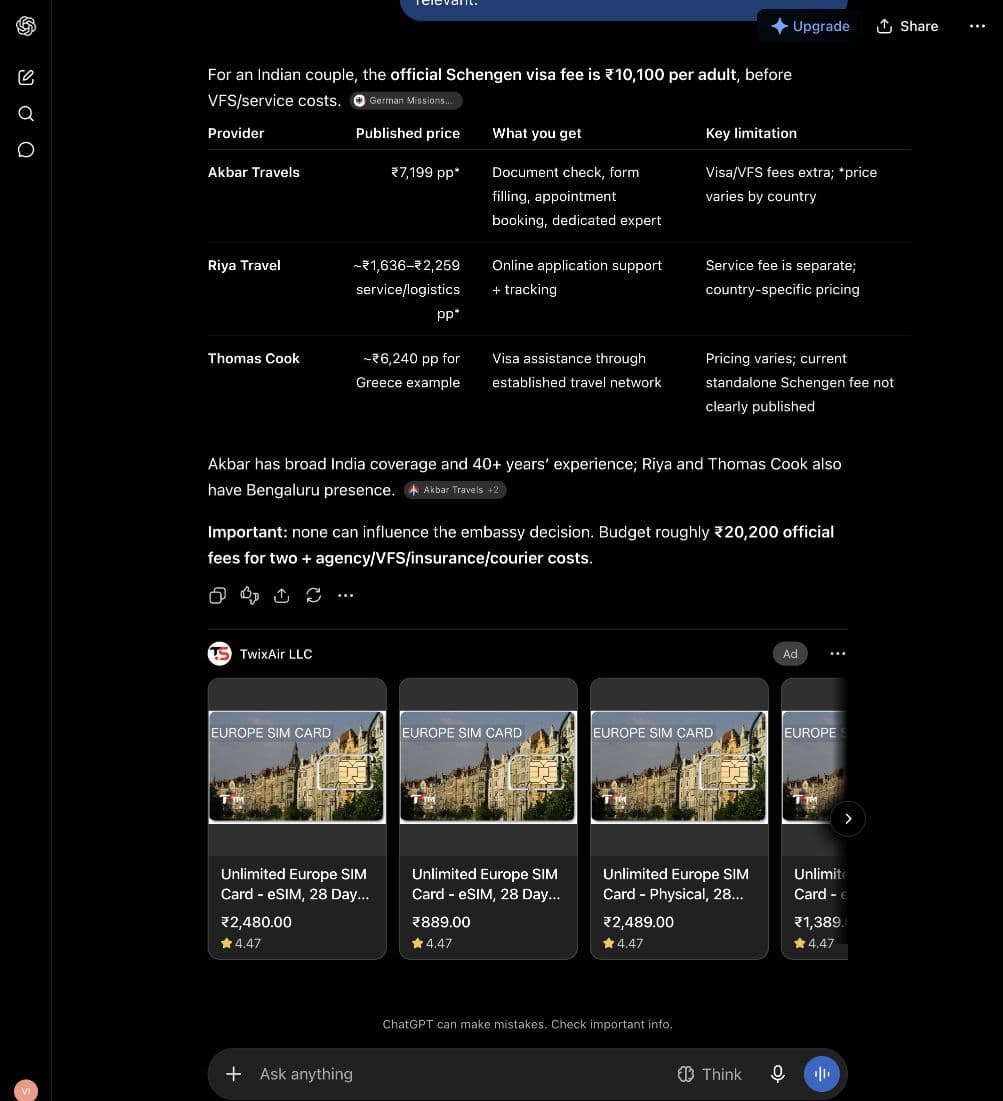
Task: Open the German Missions source citation
Action: tap(406, 100)
